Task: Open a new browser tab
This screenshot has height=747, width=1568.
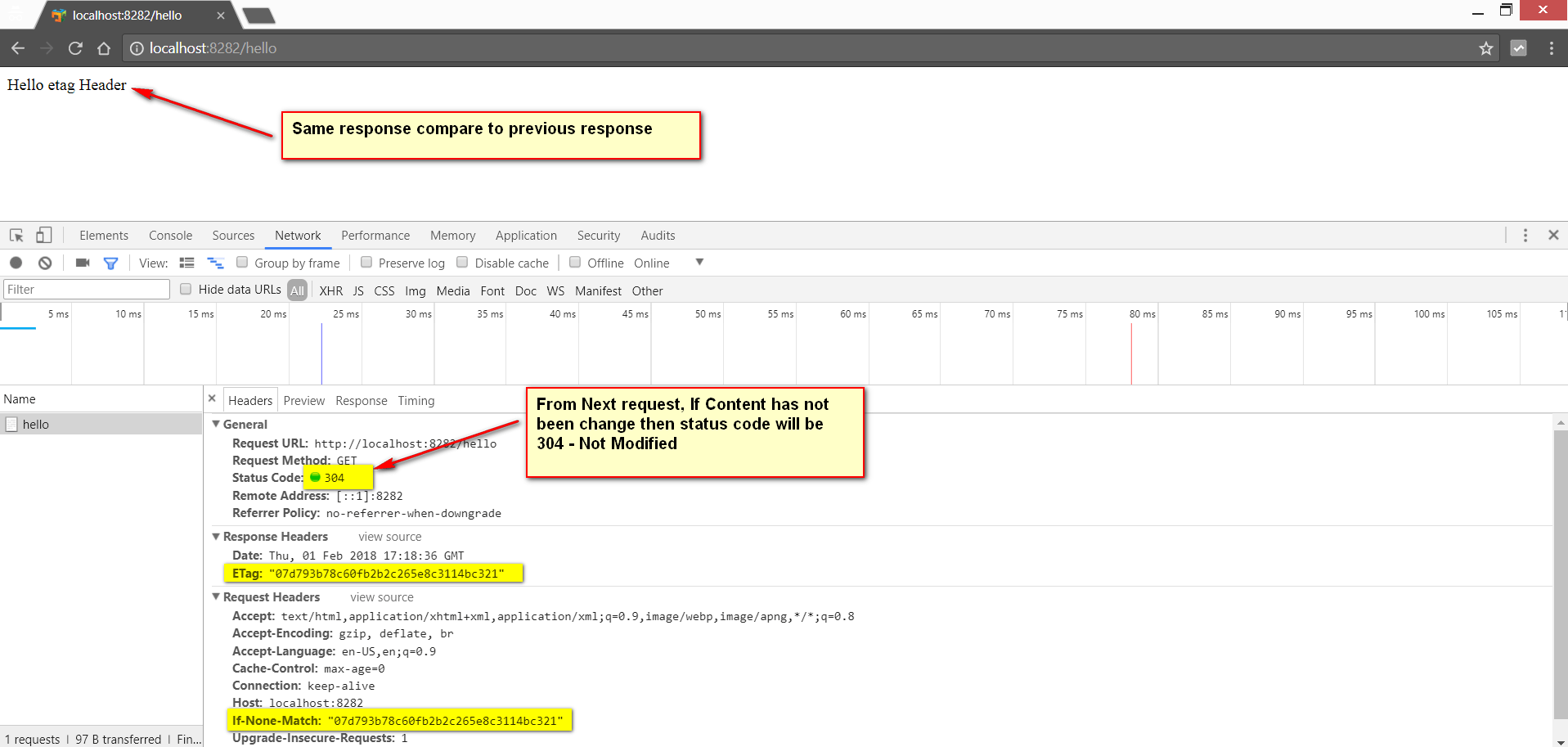Action: [259, 16]
